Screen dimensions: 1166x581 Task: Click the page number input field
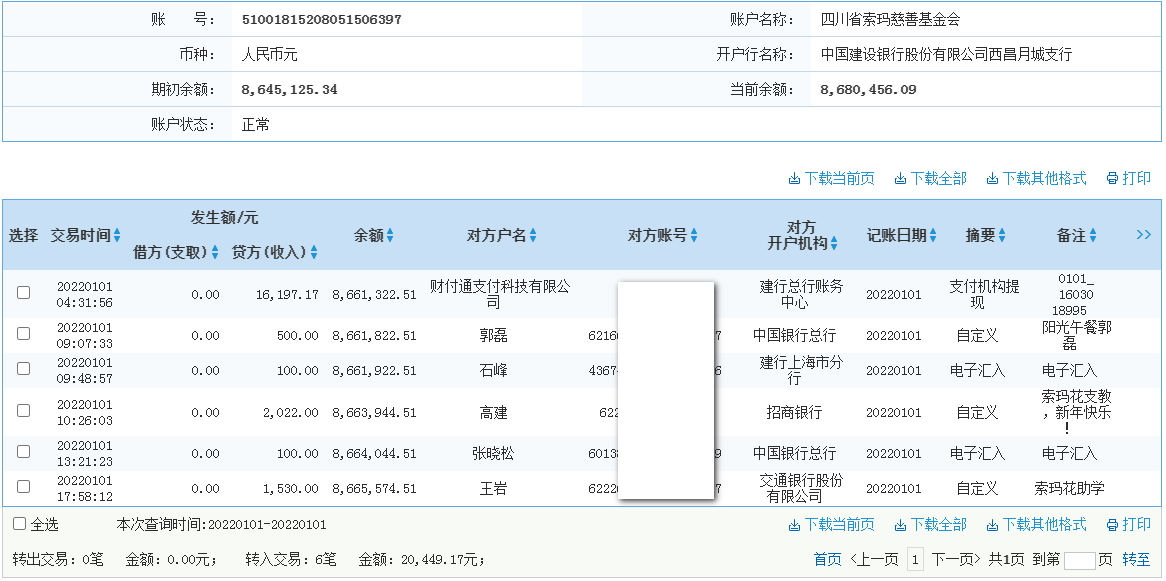pos(1080,561)
